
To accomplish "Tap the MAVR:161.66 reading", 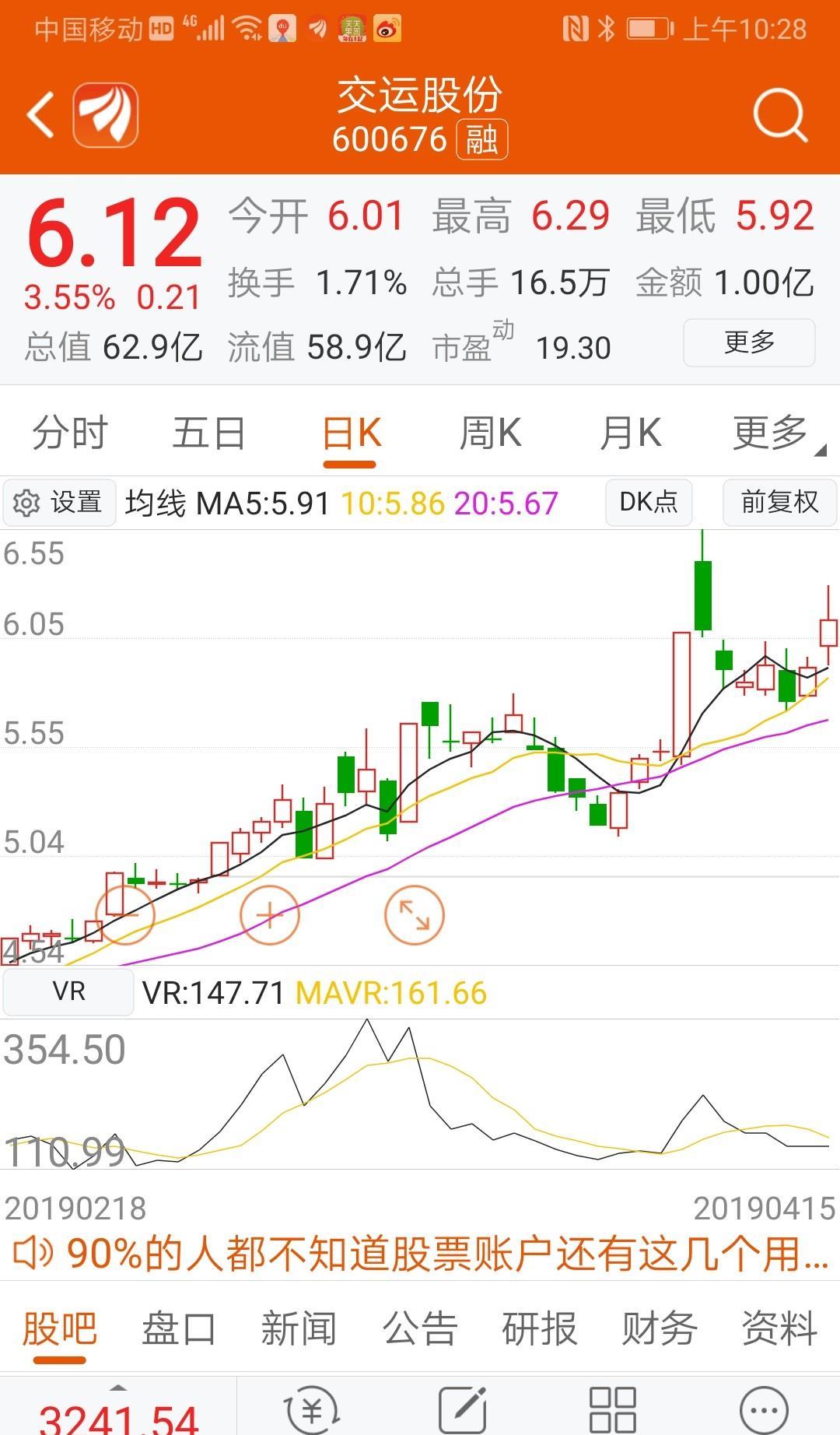I will (x=391, y=993).
